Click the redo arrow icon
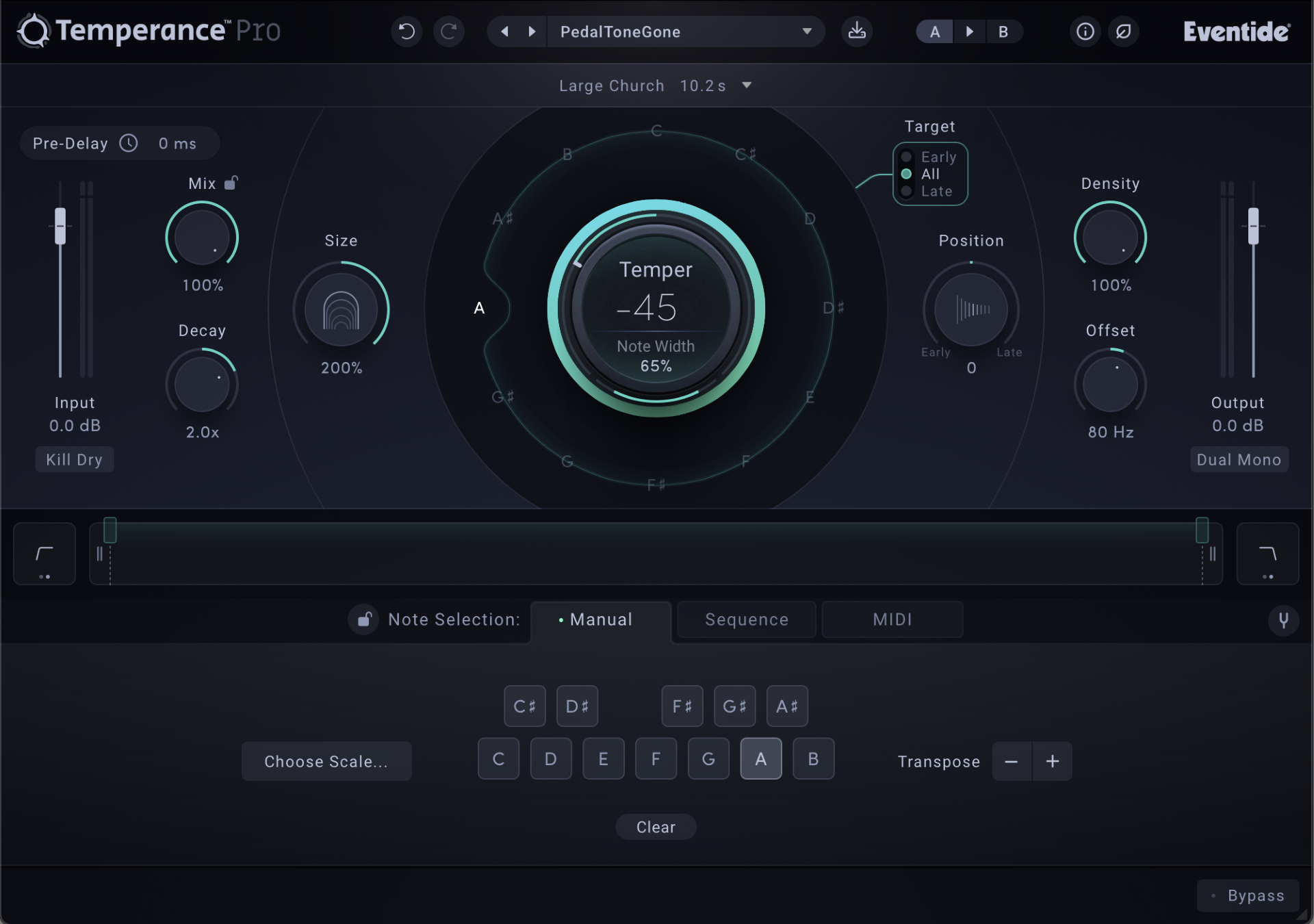This screenshot has height=924, width=1314. coord(449,31)
